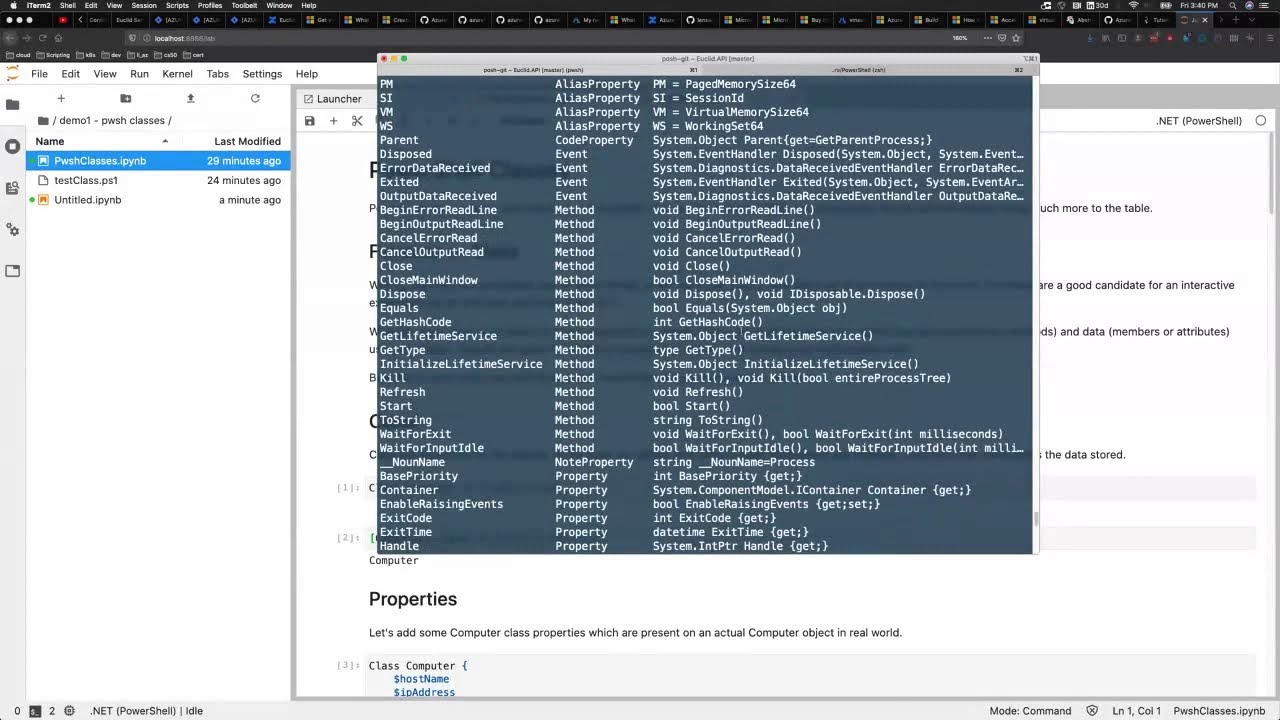1280x720 pixels.
Task: Go to root folder via breadcrumb folder icon
Action: 43,121
